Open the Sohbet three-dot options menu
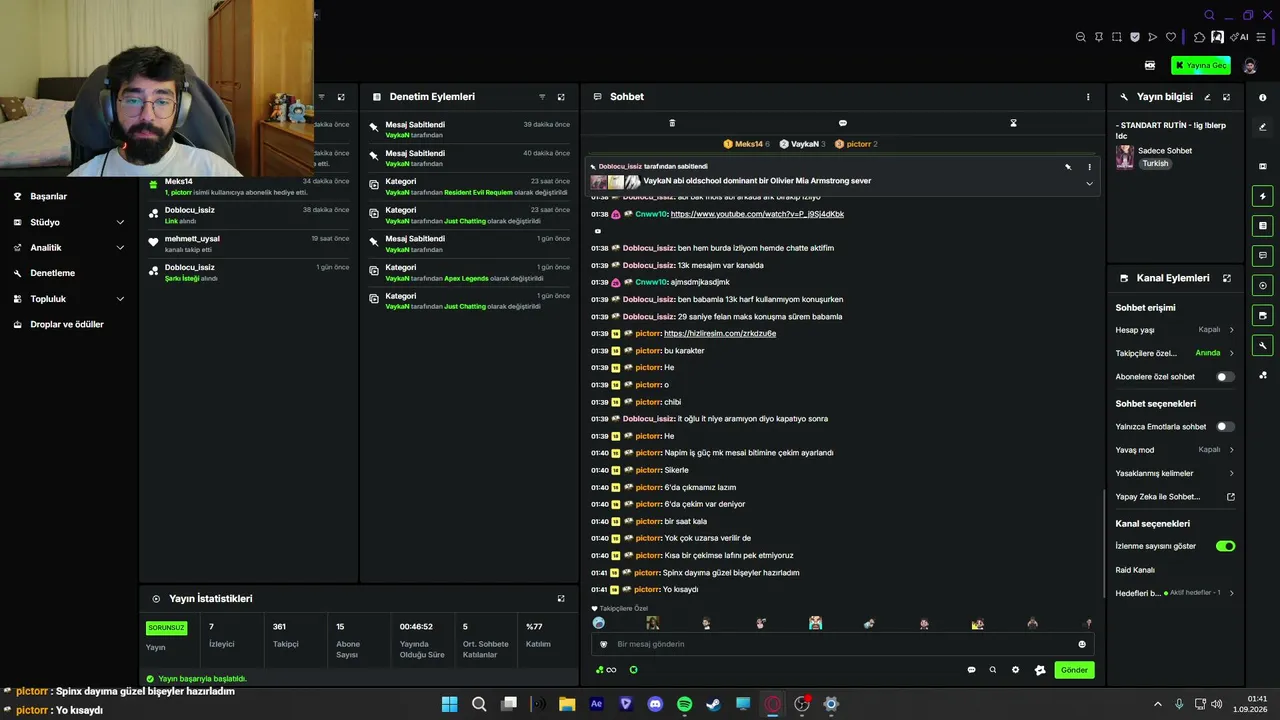 coord(1088,97)
